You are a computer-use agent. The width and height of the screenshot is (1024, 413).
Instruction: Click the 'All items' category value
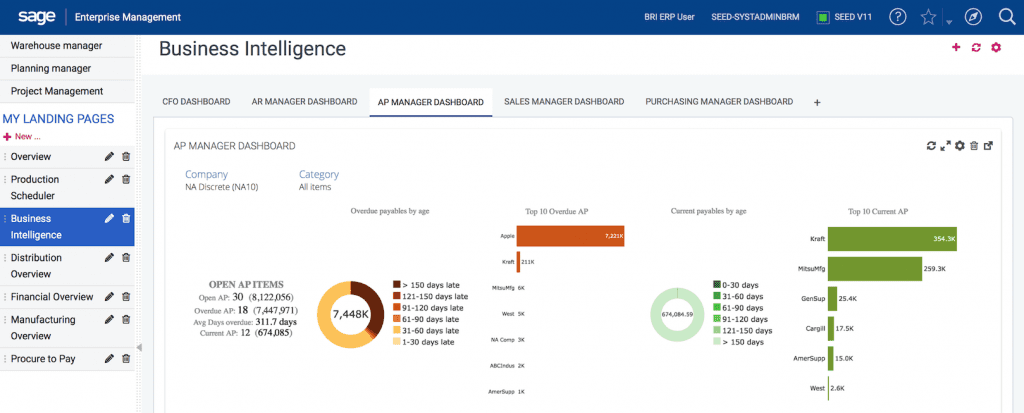(x=315, y=187)
